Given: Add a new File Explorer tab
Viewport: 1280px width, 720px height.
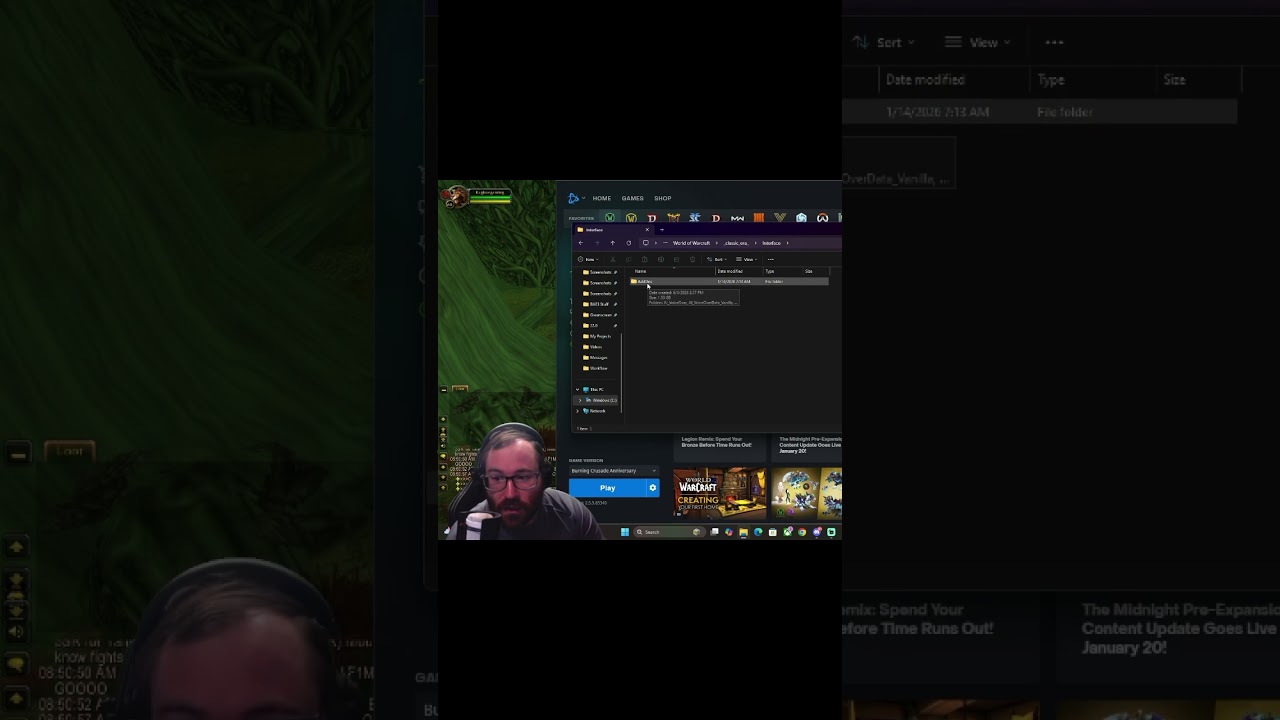Looking at the screenshot, I should 662,230.
